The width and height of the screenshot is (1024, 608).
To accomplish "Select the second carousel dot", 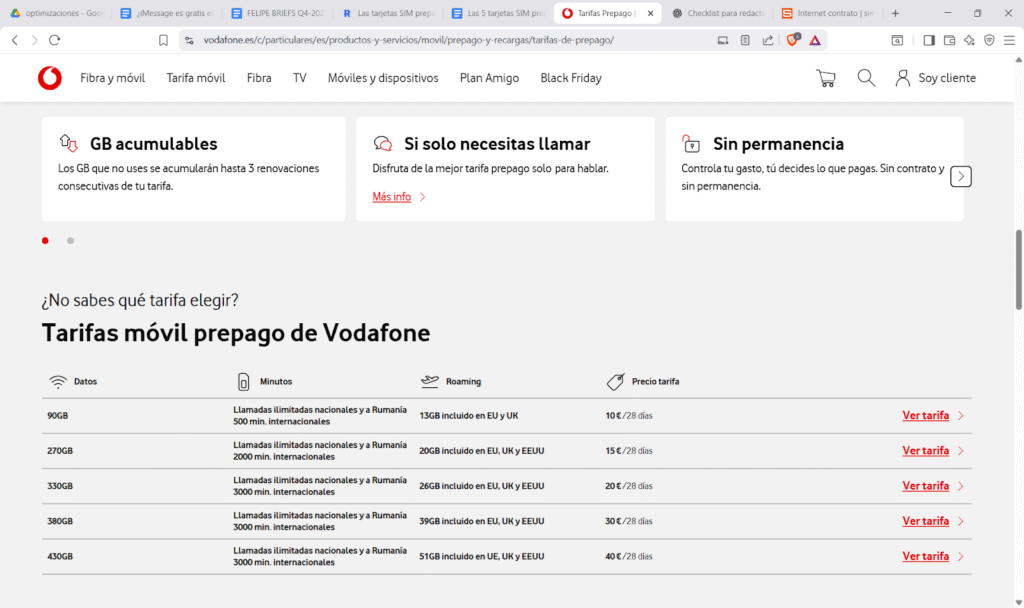I will tap(70, 241).
